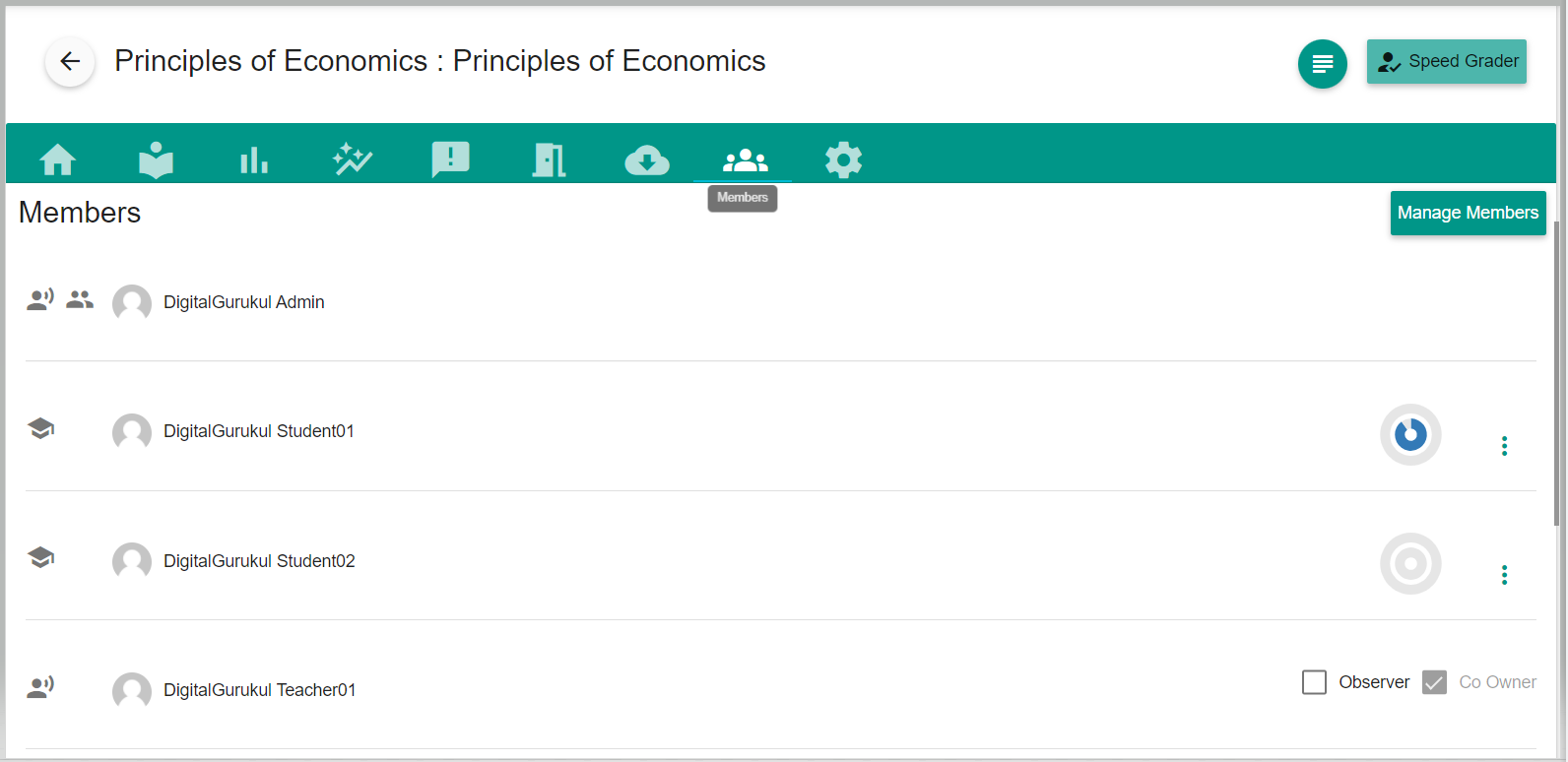The height and width of the screenshot is (762, 1568).
Task: Open more options menu for Student02
Action: (x=1504, y=575)
